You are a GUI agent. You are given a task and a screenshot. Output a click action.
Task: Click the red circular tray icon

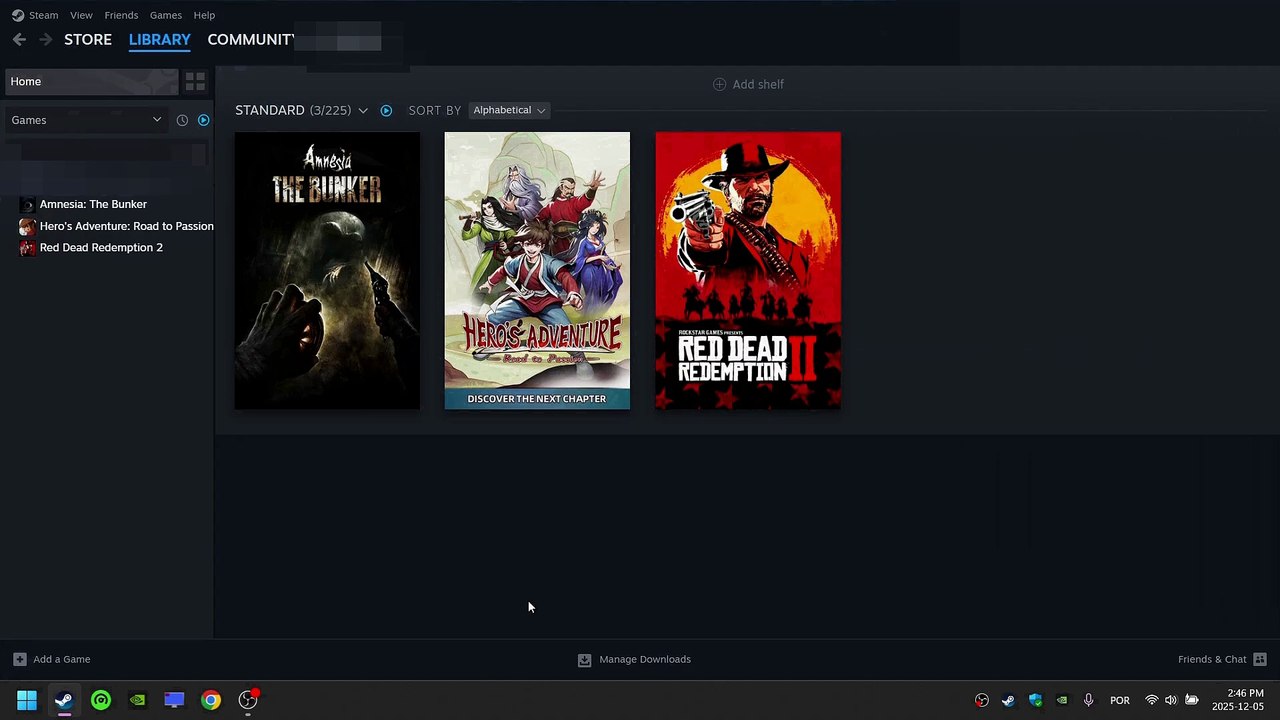(x=982, y=700)
